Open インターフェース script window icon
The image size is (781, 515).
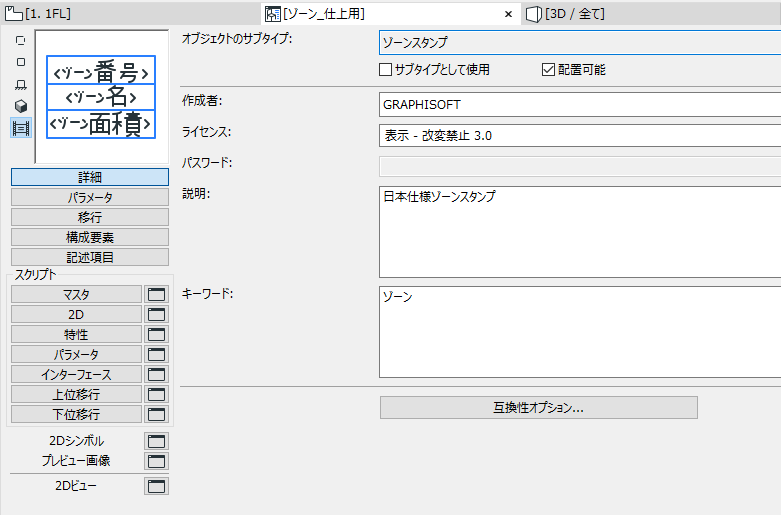[156, 374]
